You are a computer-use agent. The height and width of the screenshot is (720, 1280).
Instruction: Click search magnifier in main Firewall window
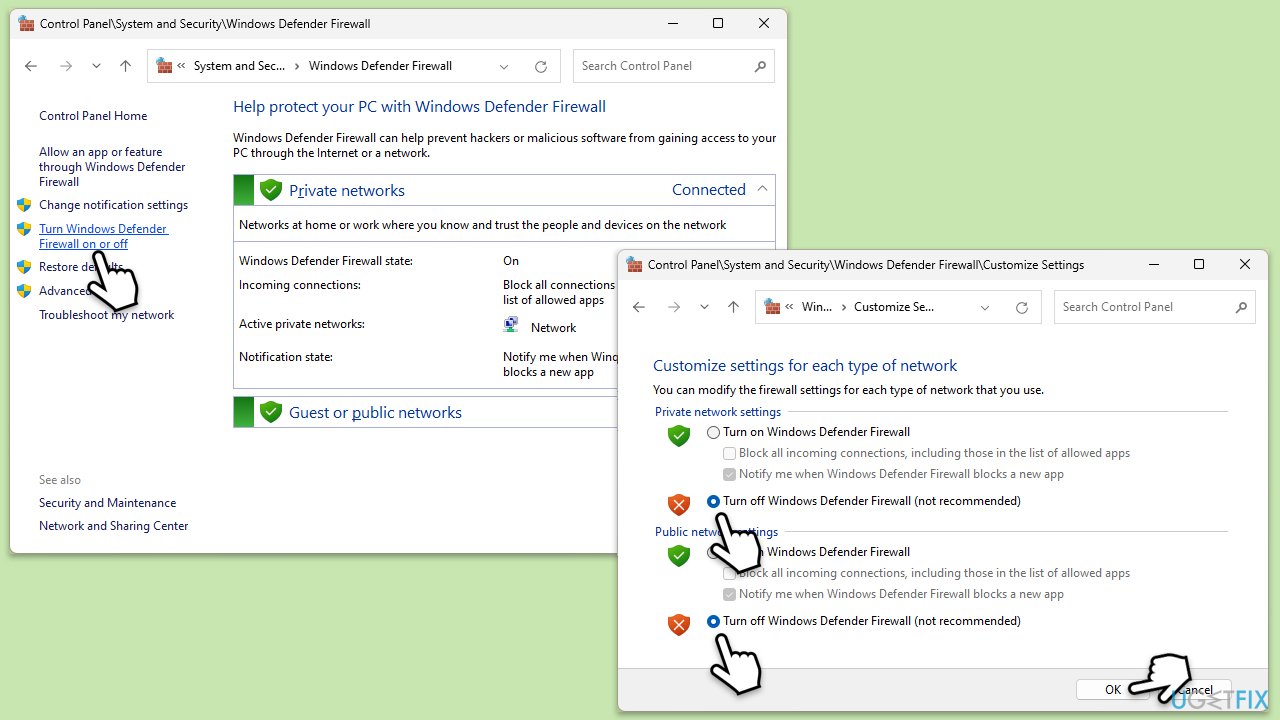coord(761,66)
